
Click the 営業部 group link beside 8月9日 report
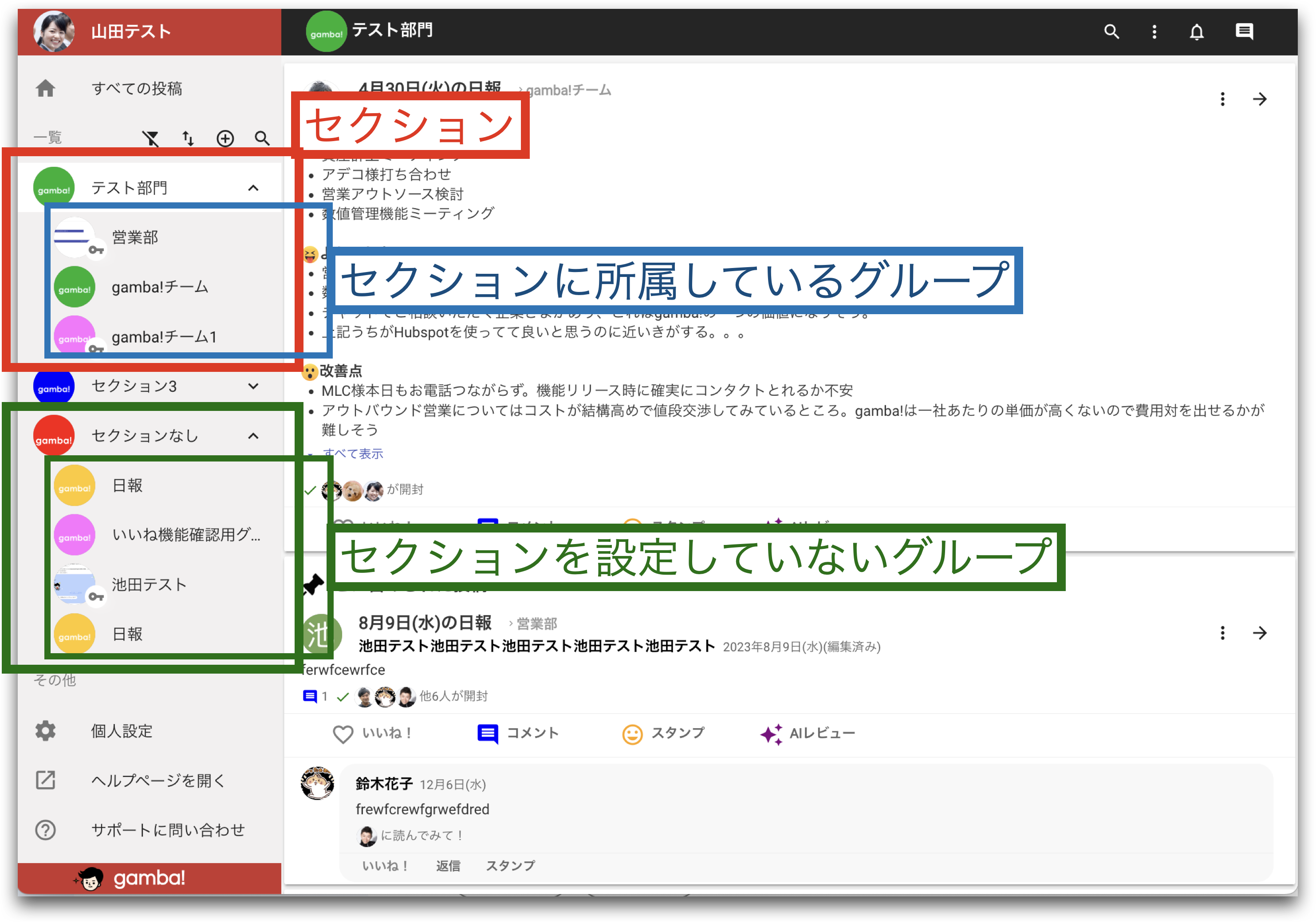(x=536, y=624)
